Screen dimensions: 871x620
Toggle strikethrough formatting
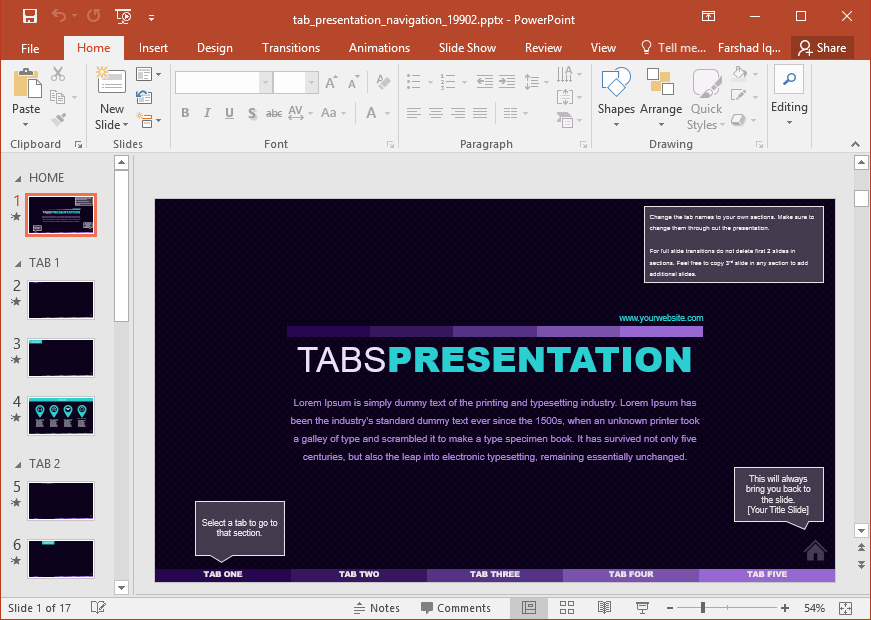pos(273,113)
